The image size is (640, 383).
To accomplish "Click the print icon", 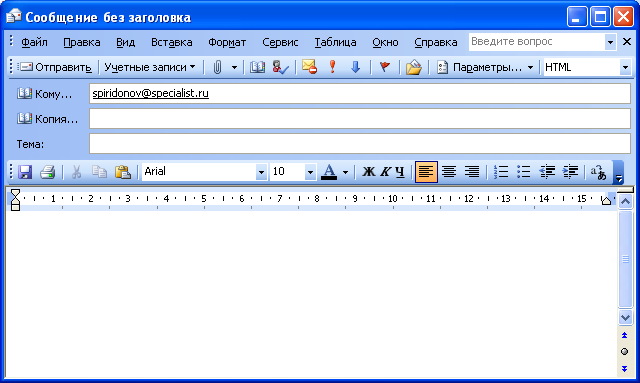I will [x=48, y=172].
